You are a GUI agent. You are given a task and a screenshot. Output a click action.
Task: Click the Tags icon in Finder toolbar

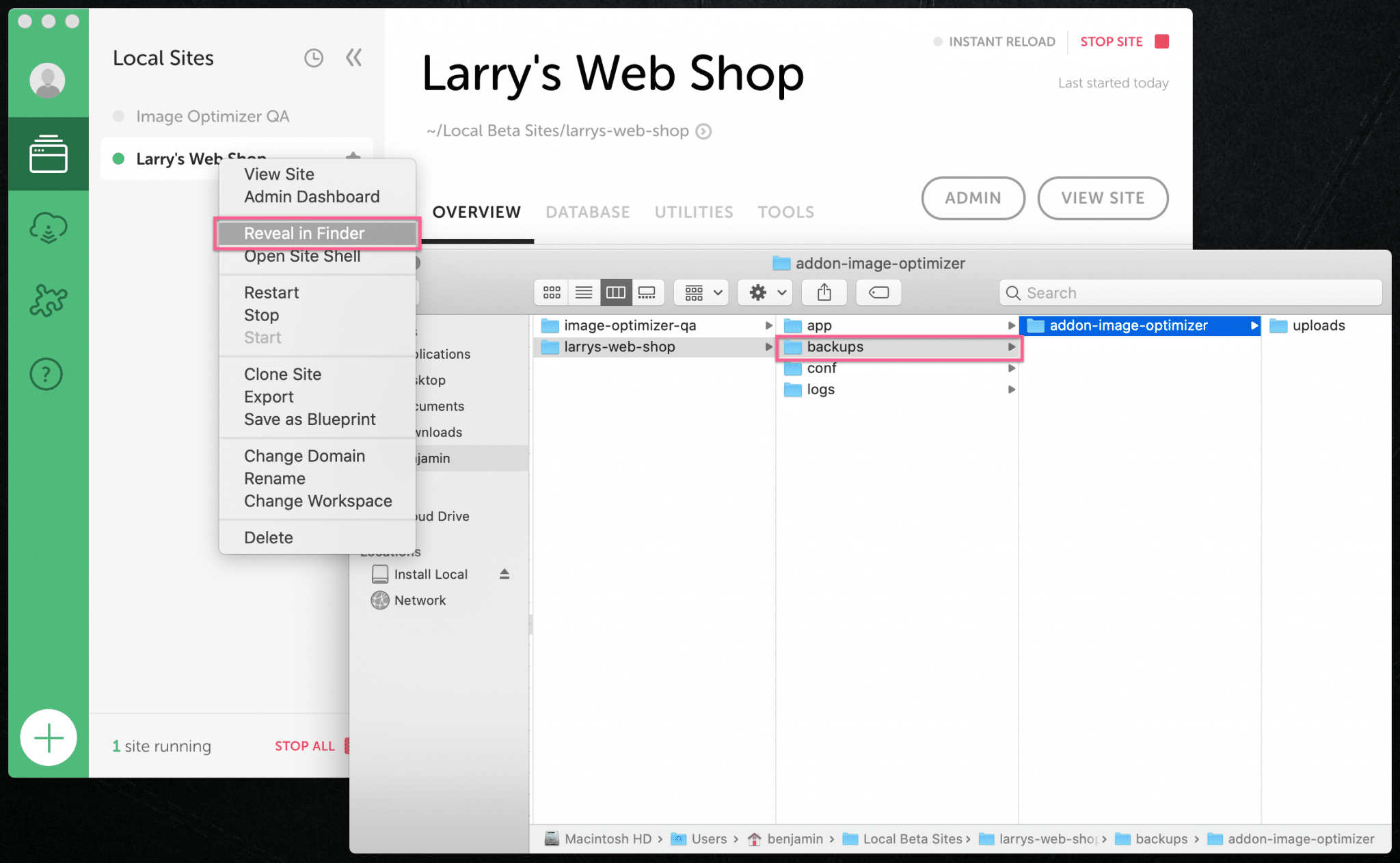pos(878,292)
